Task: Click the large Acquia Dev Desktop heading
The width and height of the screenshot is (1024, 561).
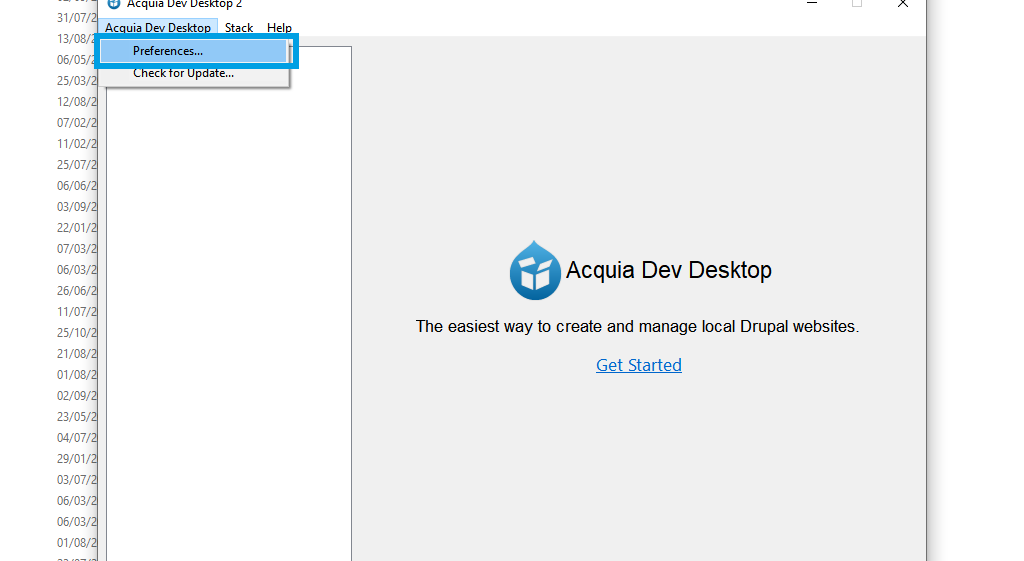Action: [x=668, y=270]
